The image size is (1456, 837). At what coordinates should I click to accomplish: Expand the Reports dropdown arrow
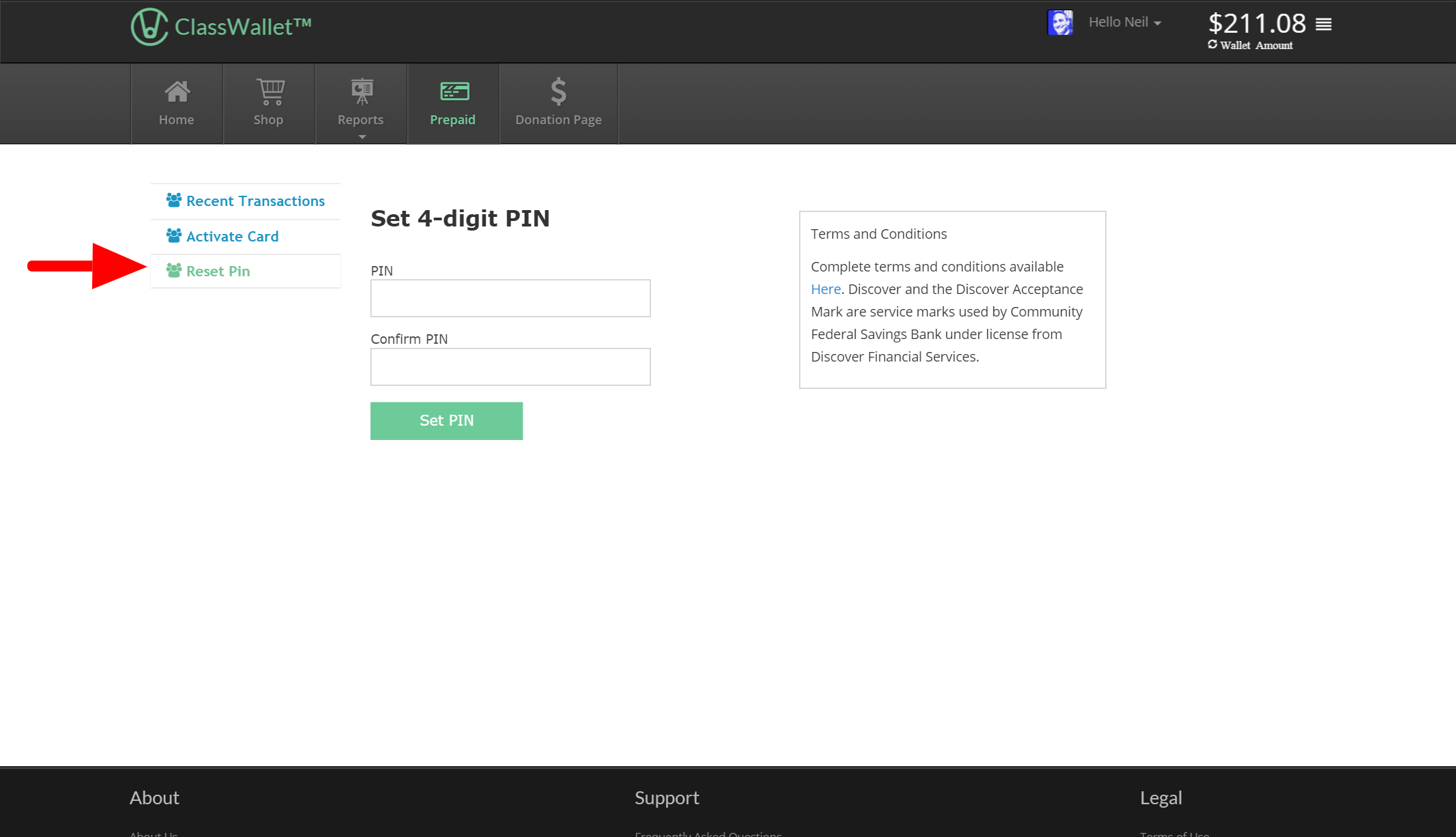(362, 137)
